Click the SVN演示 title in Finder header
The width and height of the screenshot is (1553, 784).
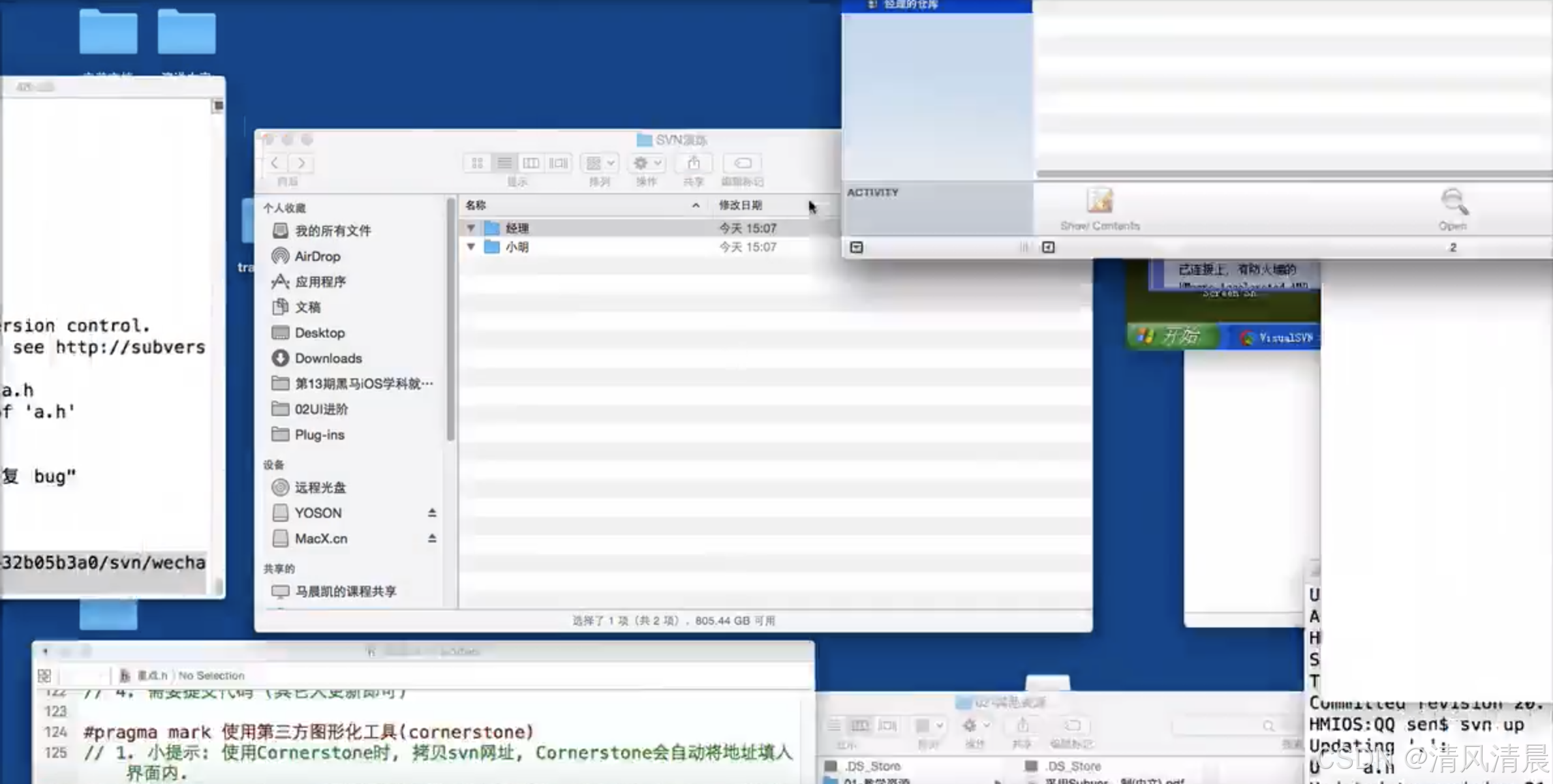point(673,139)
